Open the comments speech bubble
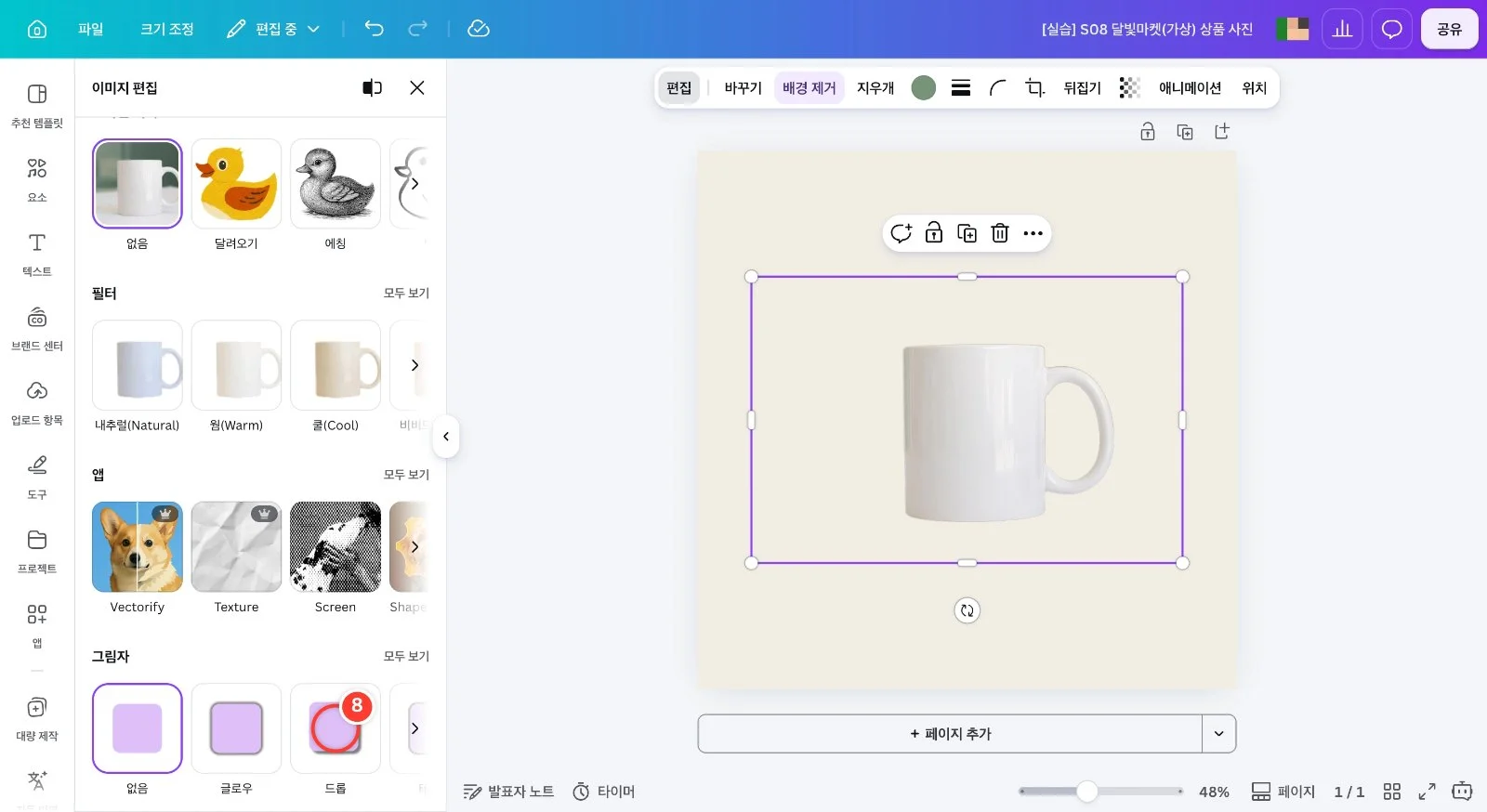The height and width of the screenshot is (812, 1487). pyautogui.click(x=1391, y=29)
